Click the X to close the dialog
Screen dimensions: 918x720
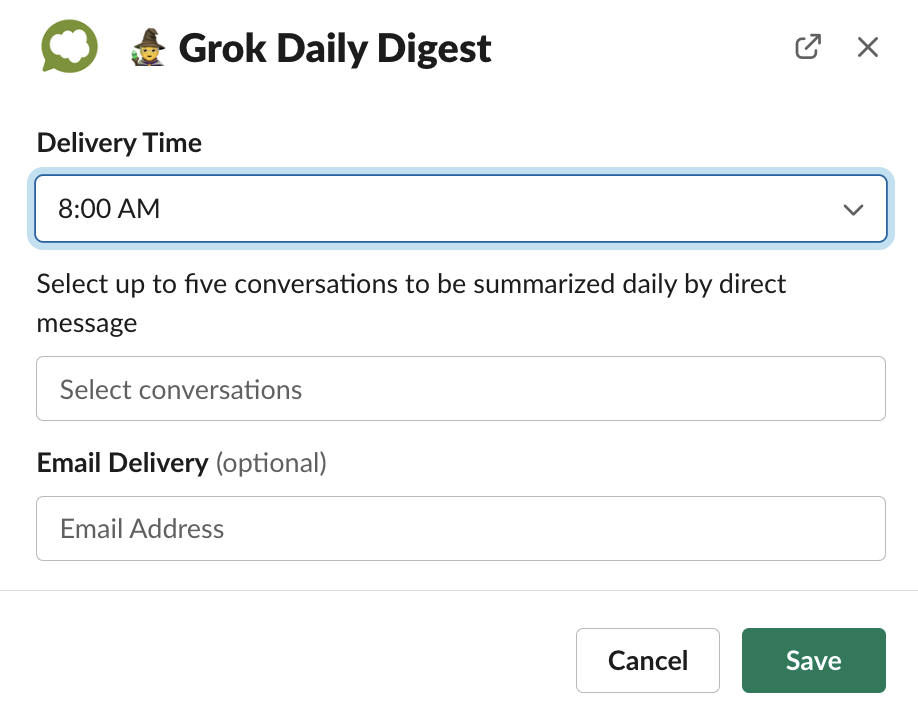(x=866, y=46)
